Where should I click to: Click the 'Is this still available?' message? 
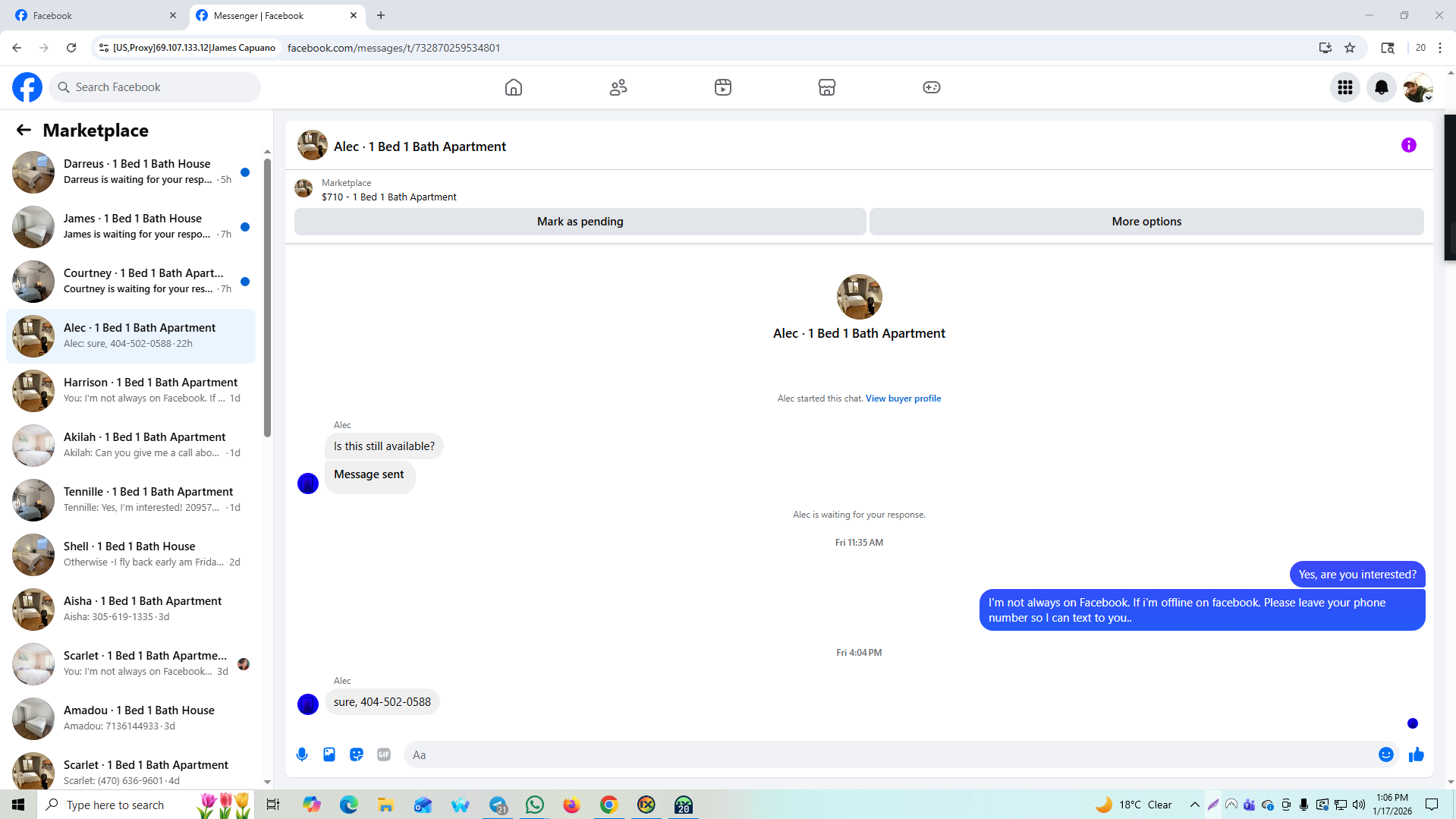384,446
